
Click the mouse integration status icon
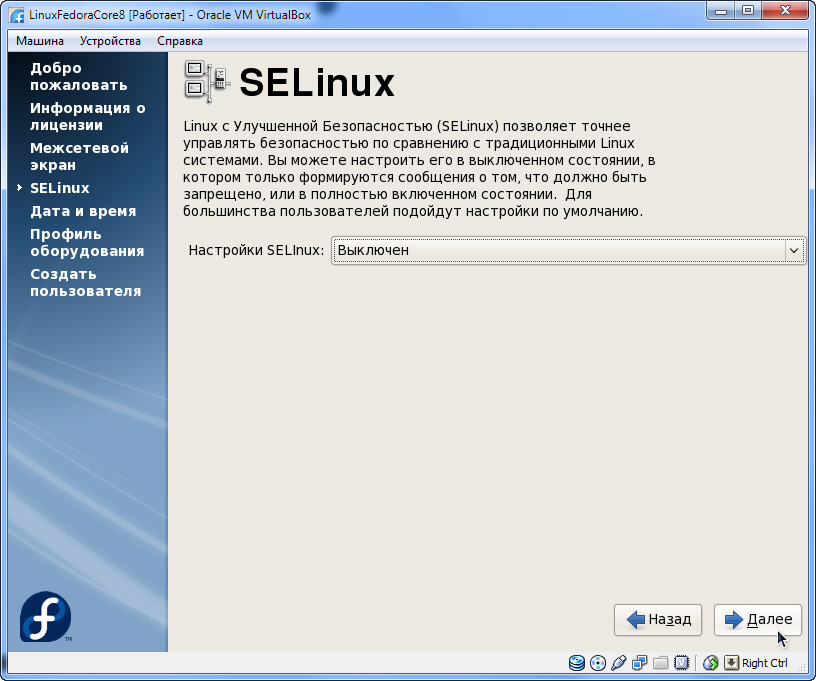(710, 663)
